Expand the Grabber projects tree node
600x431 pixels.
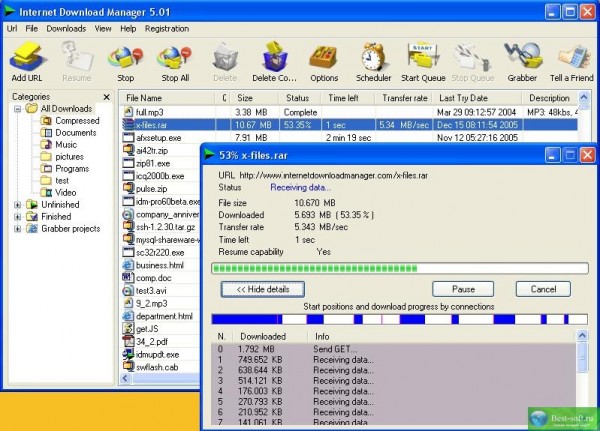[18, 228]
